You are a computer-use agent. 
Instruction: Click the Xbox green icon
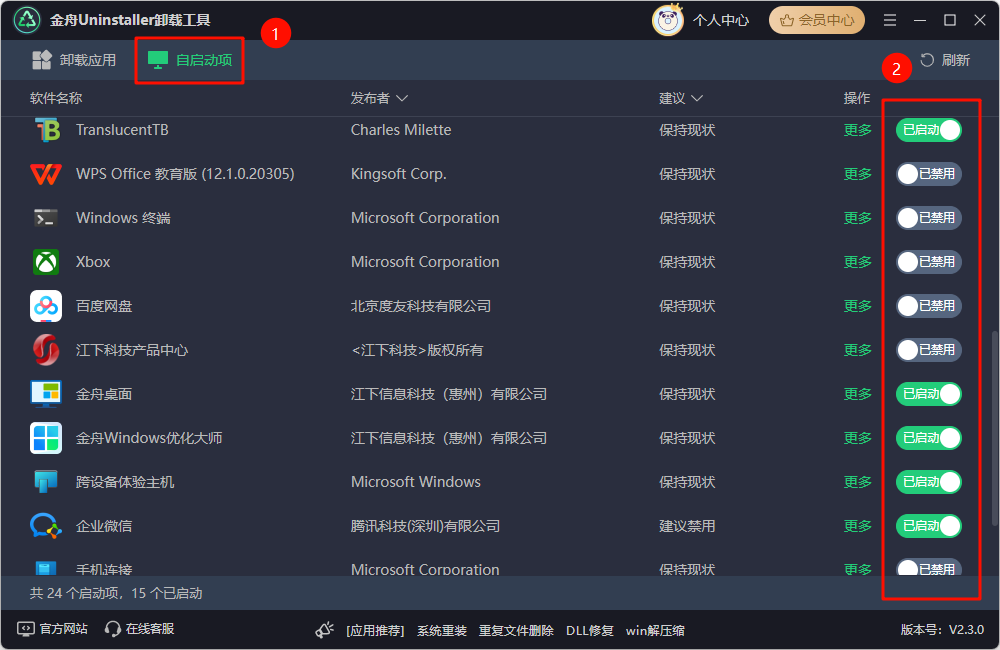click(x=46, y=262)
